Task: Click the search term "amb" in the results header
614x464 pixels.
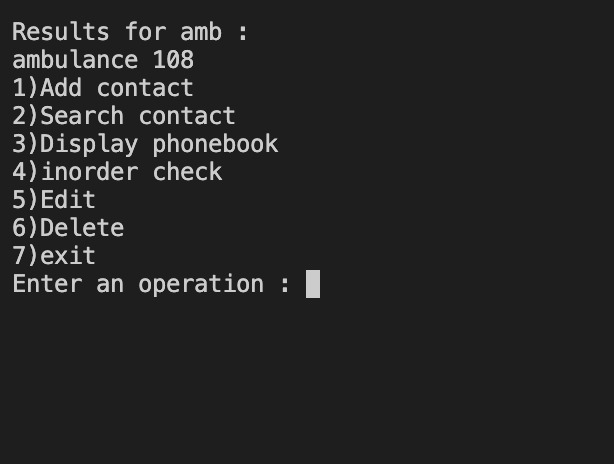Action: pos(201,32)
